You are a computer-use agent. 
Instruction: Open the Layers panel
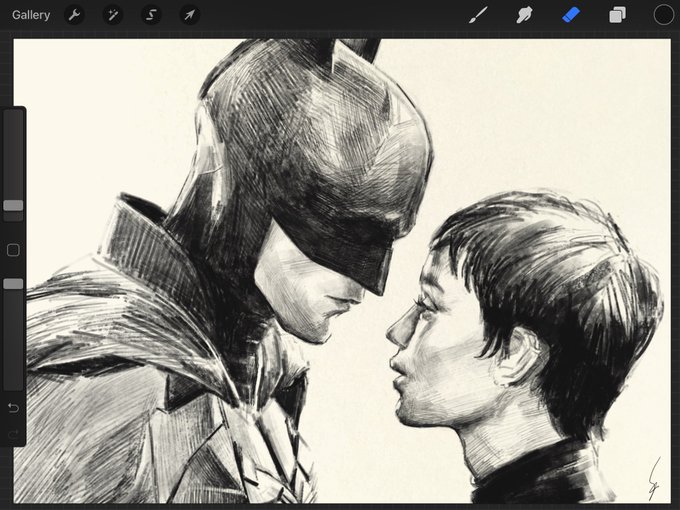coord(617,15)
